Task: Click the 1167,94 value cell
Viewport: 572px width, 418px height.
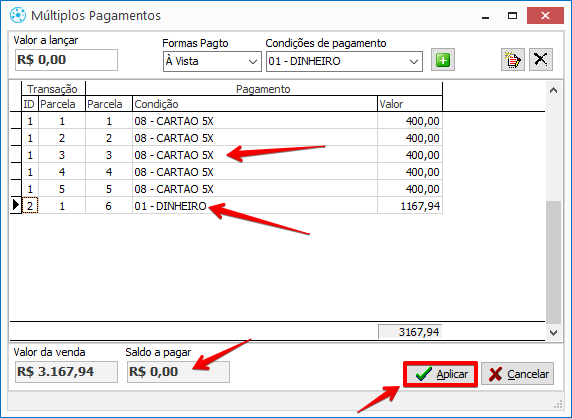Action: coord(410,206)
